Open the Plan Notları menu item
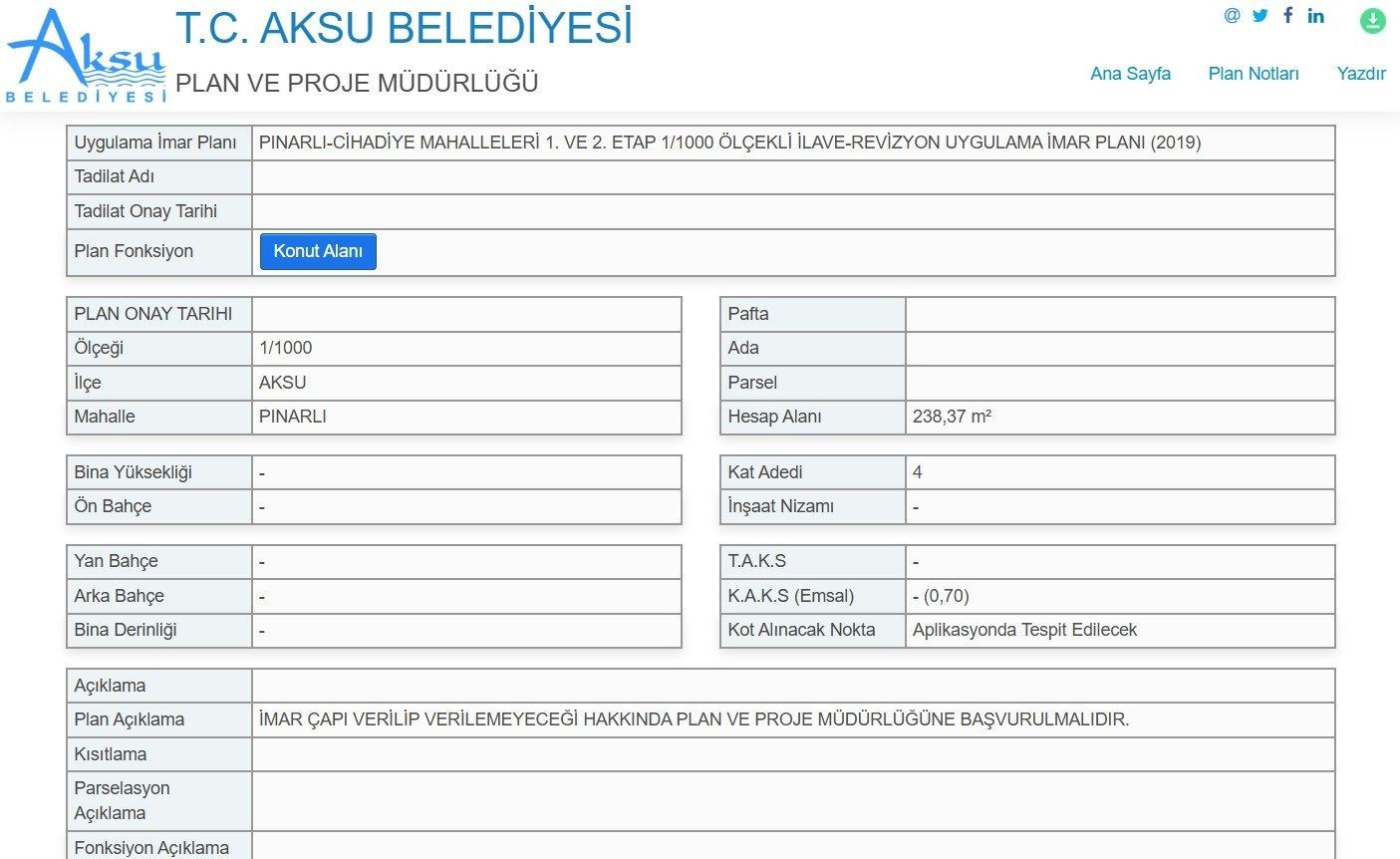This screenshot has width=1400, height=859. (1253, 74)
